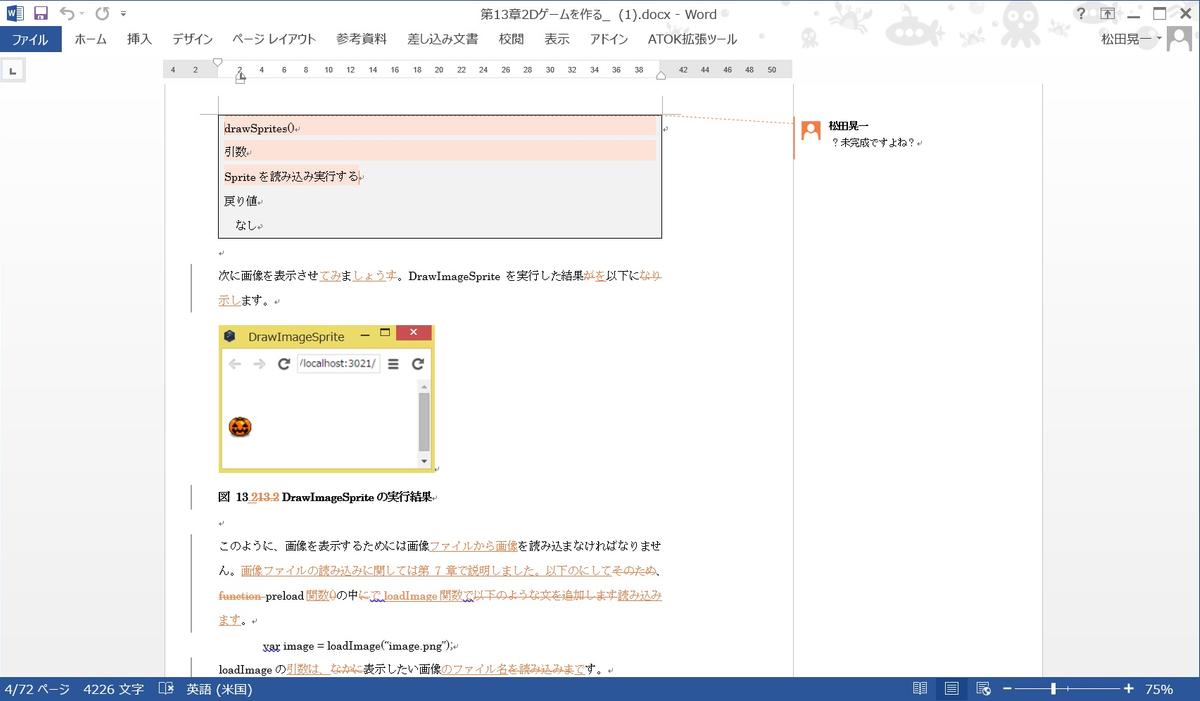Click the 75% zoom level button

pyautogui.click(x=1159, y=689)
